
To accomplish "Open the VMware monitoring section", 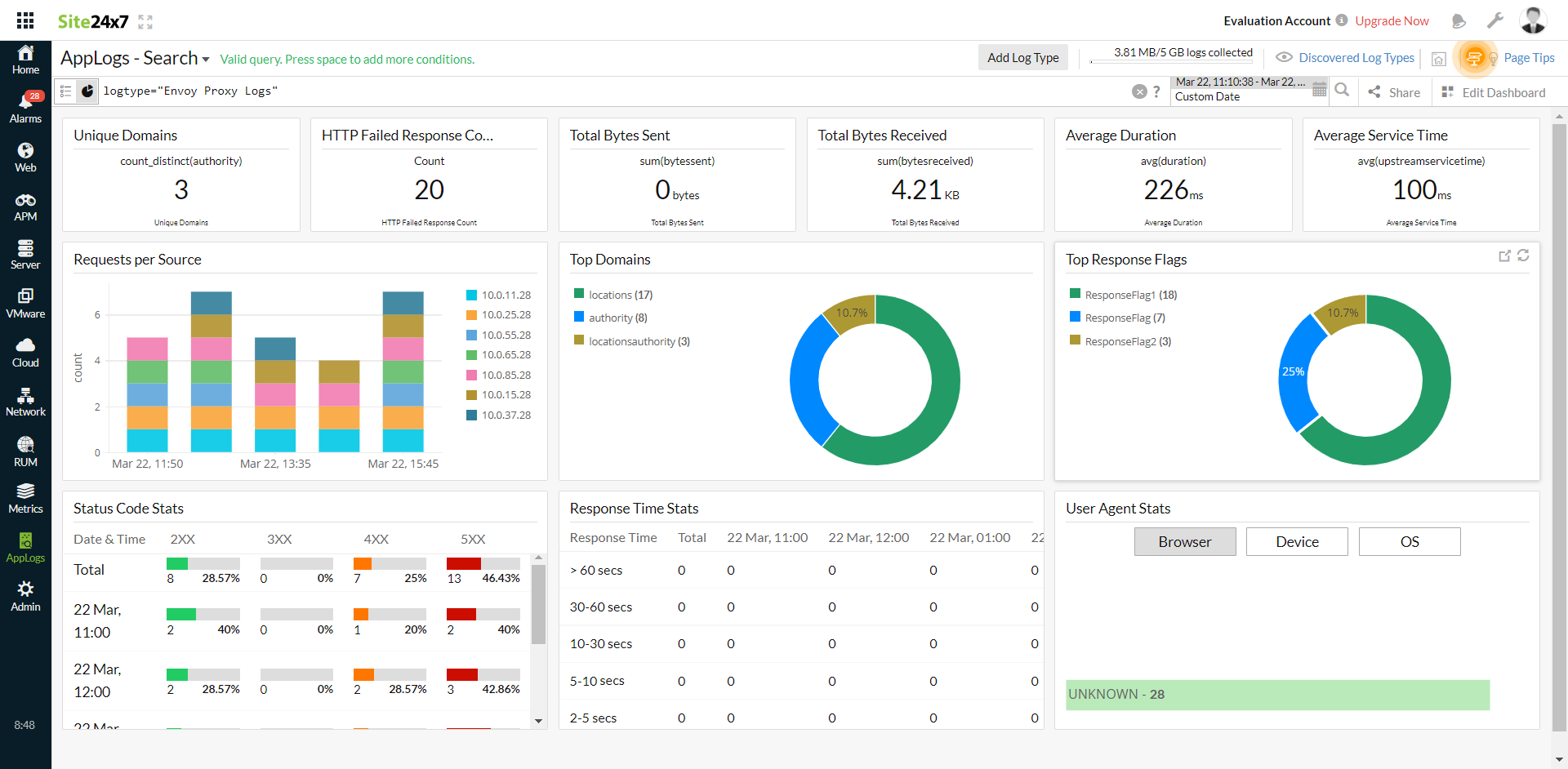I will (25, 304).
